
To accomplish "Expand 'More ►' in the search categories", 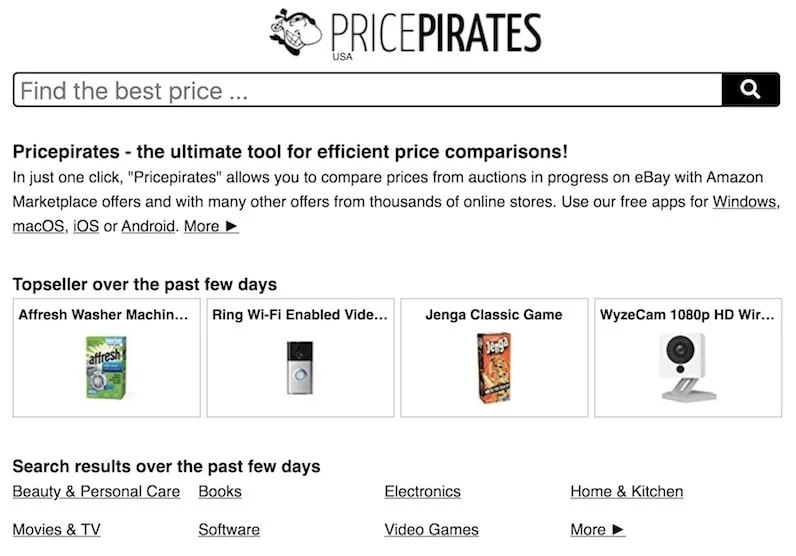I will 597,529.
